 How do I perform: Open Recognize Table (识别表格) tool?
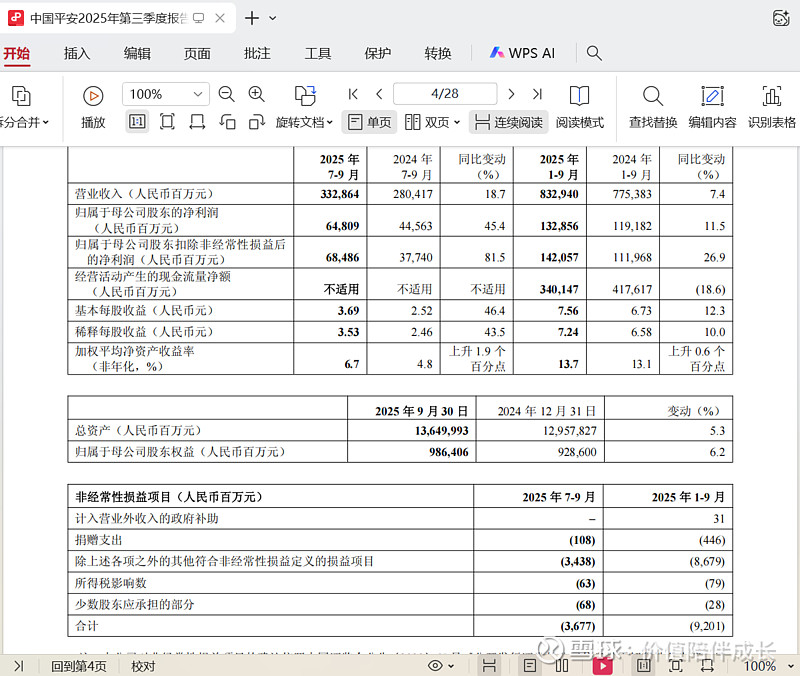coord(772,107)
